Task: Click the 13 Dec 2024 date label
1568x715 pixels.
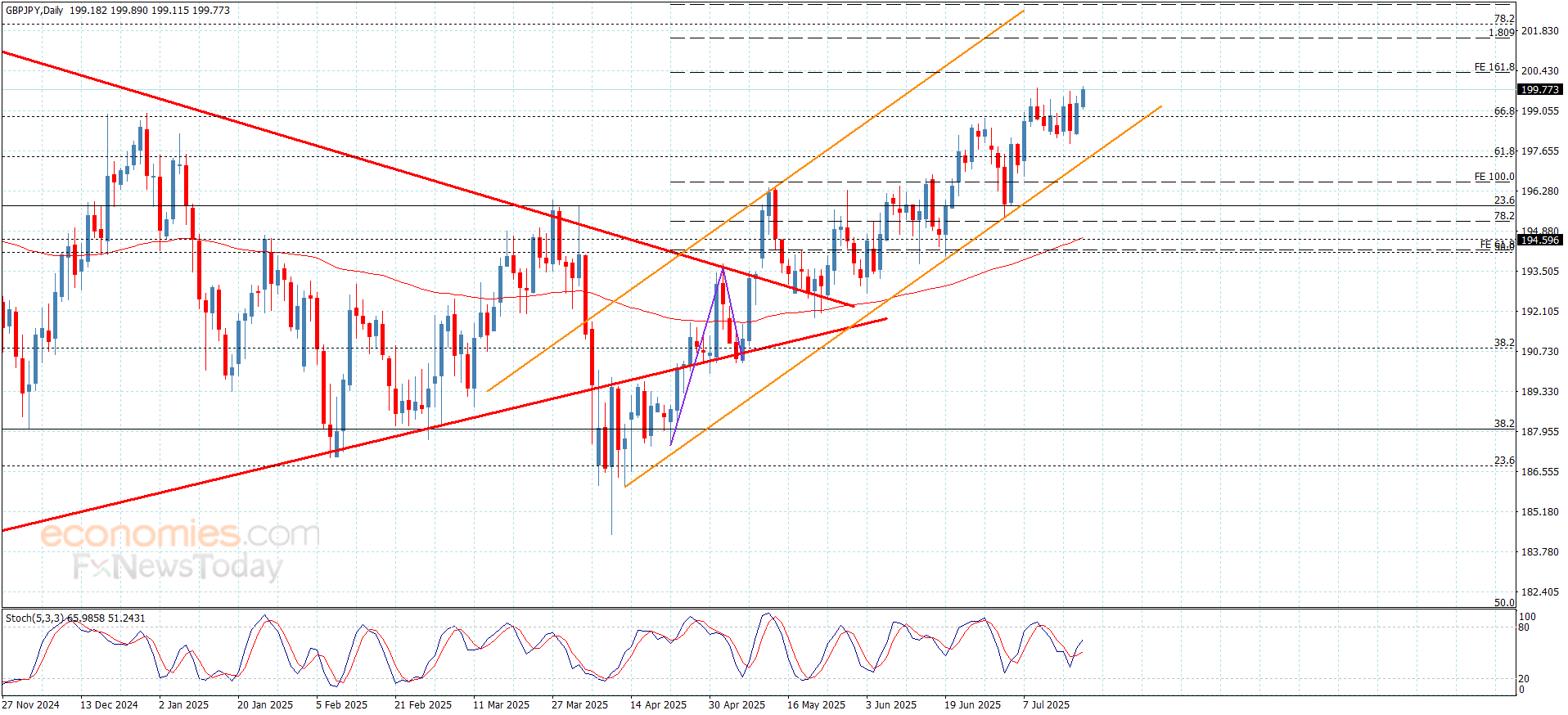Action: (109, 705)
